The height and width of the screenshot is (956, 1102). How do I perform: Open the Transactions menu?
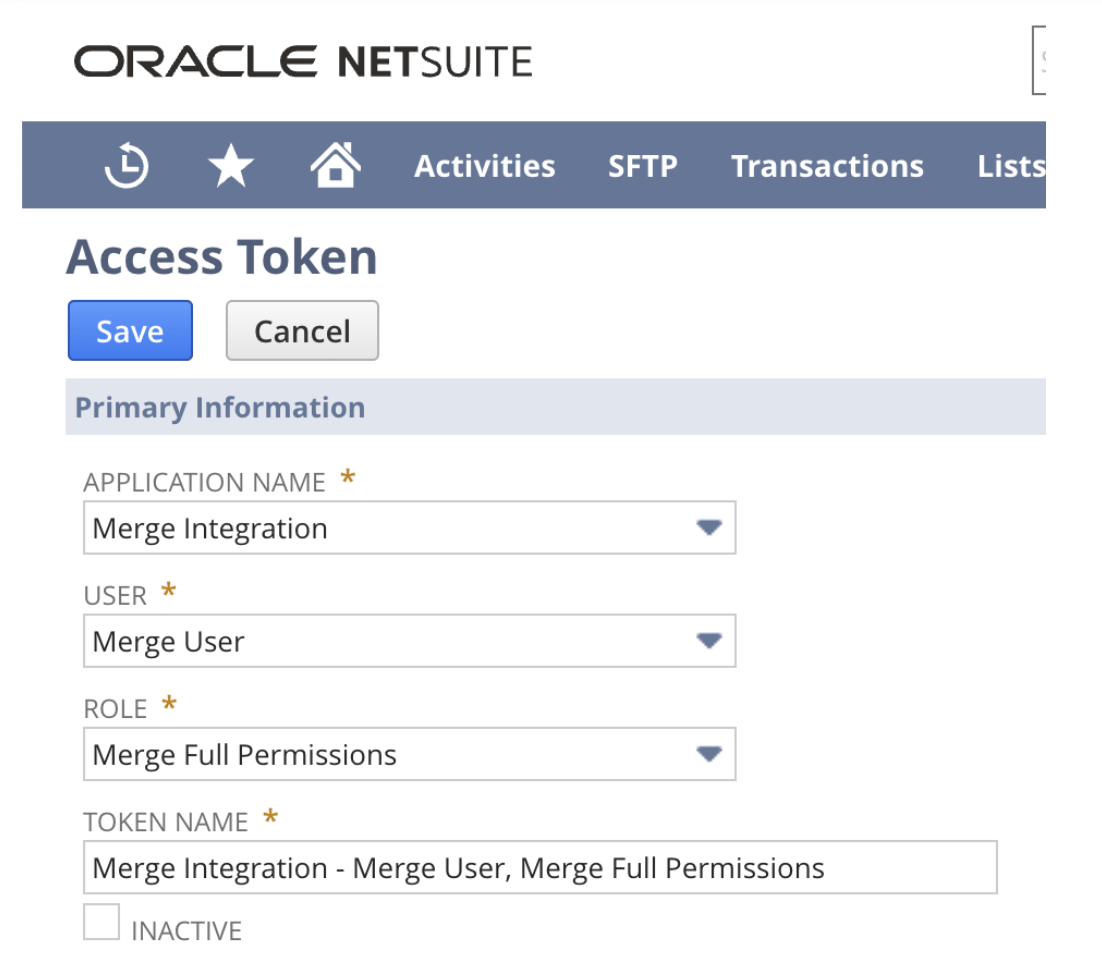pos(827,167)
